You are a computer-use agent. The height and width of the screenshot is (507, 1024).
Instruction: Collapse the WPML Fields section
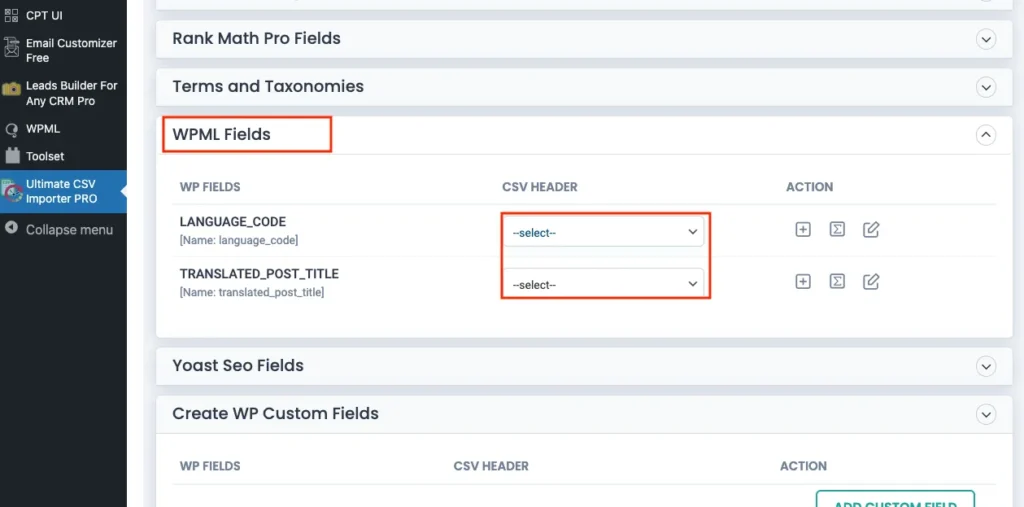pos(986,135)
